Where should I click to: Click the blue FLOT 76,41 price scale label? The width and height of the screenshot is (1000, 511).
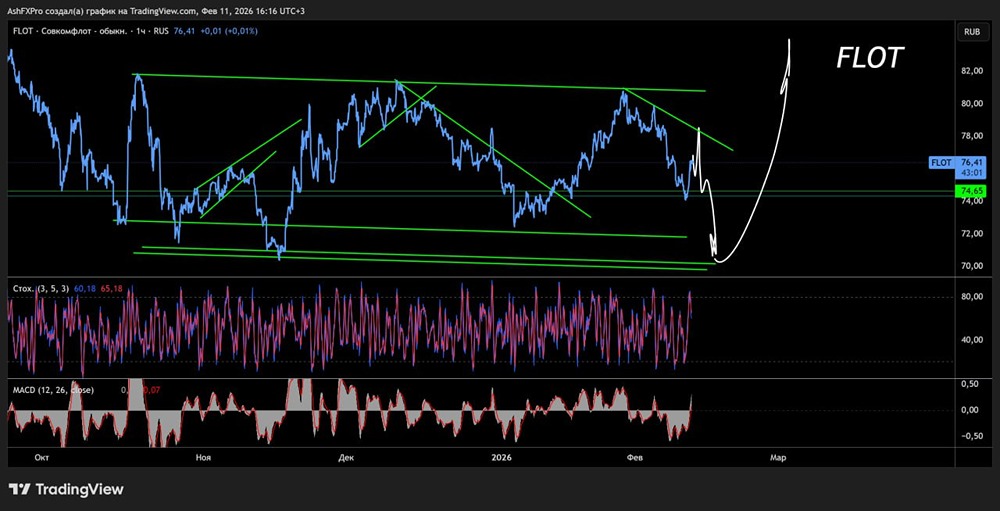(x=959, y=167)
